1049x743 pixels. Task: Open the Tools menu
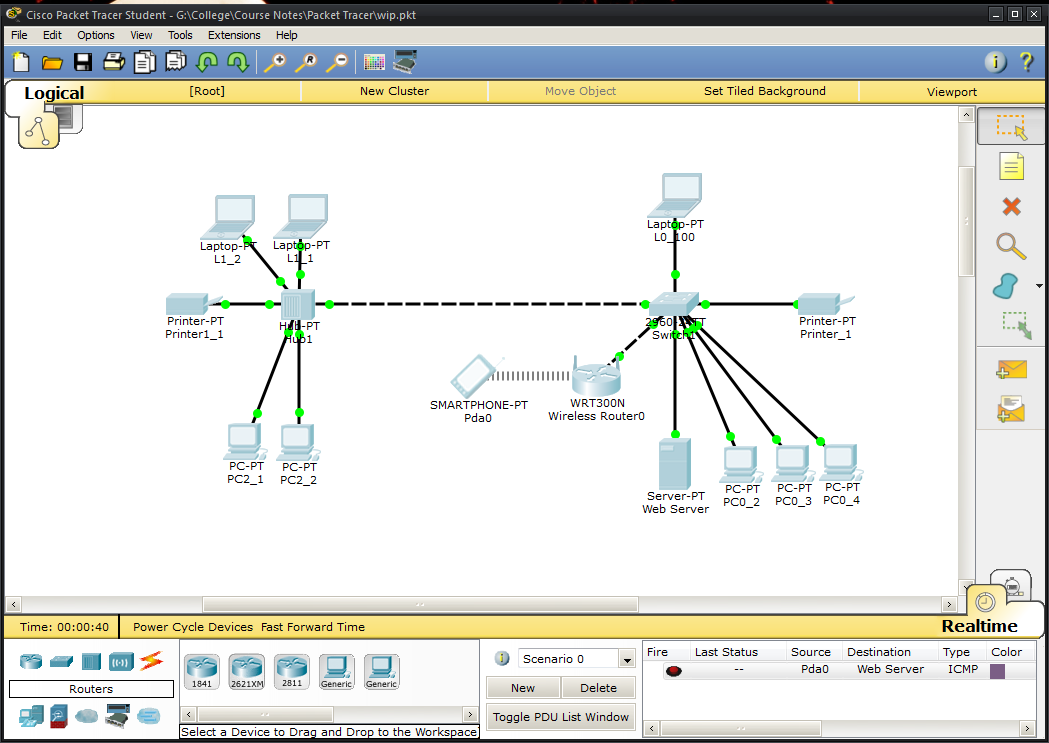(180, 35)
